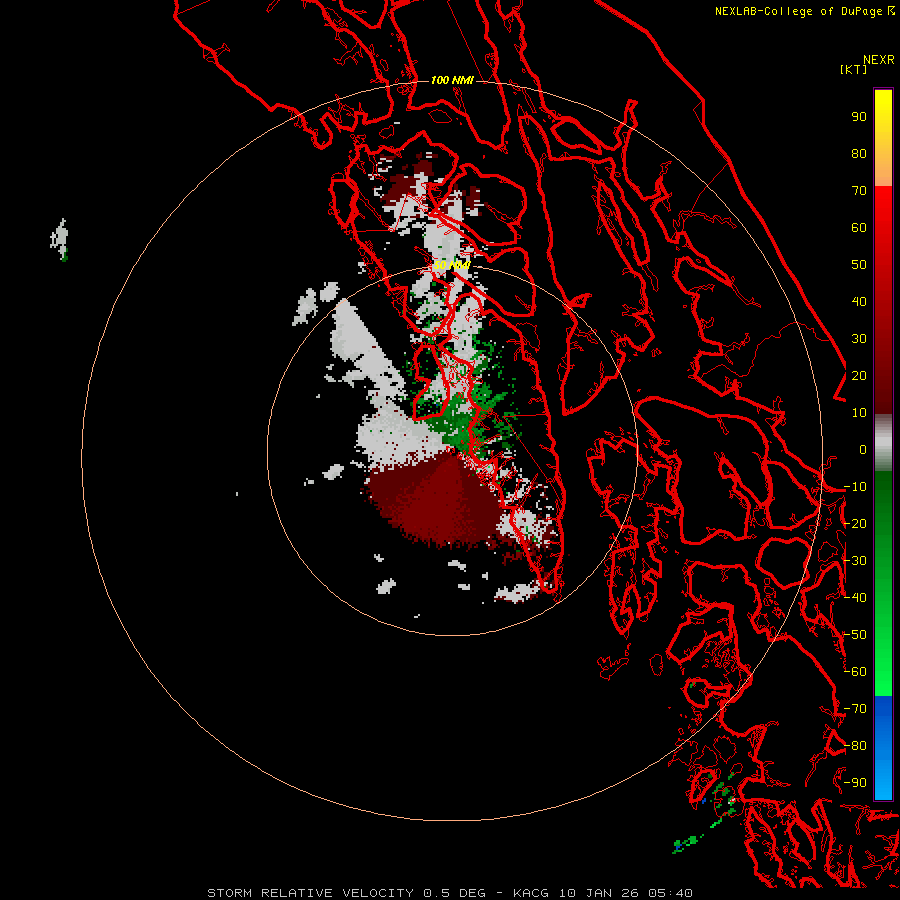Click the 0 value on the velocity scale

(863, 449)
